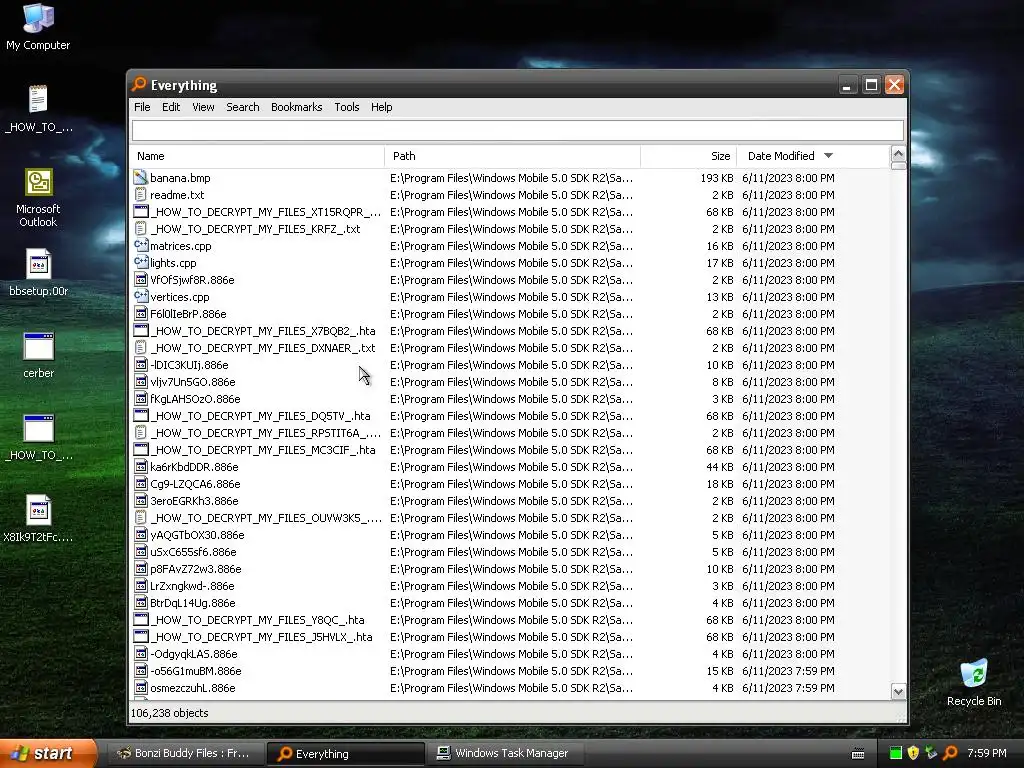
Task: Click readme.txt file icon
Action: (140, 195)
